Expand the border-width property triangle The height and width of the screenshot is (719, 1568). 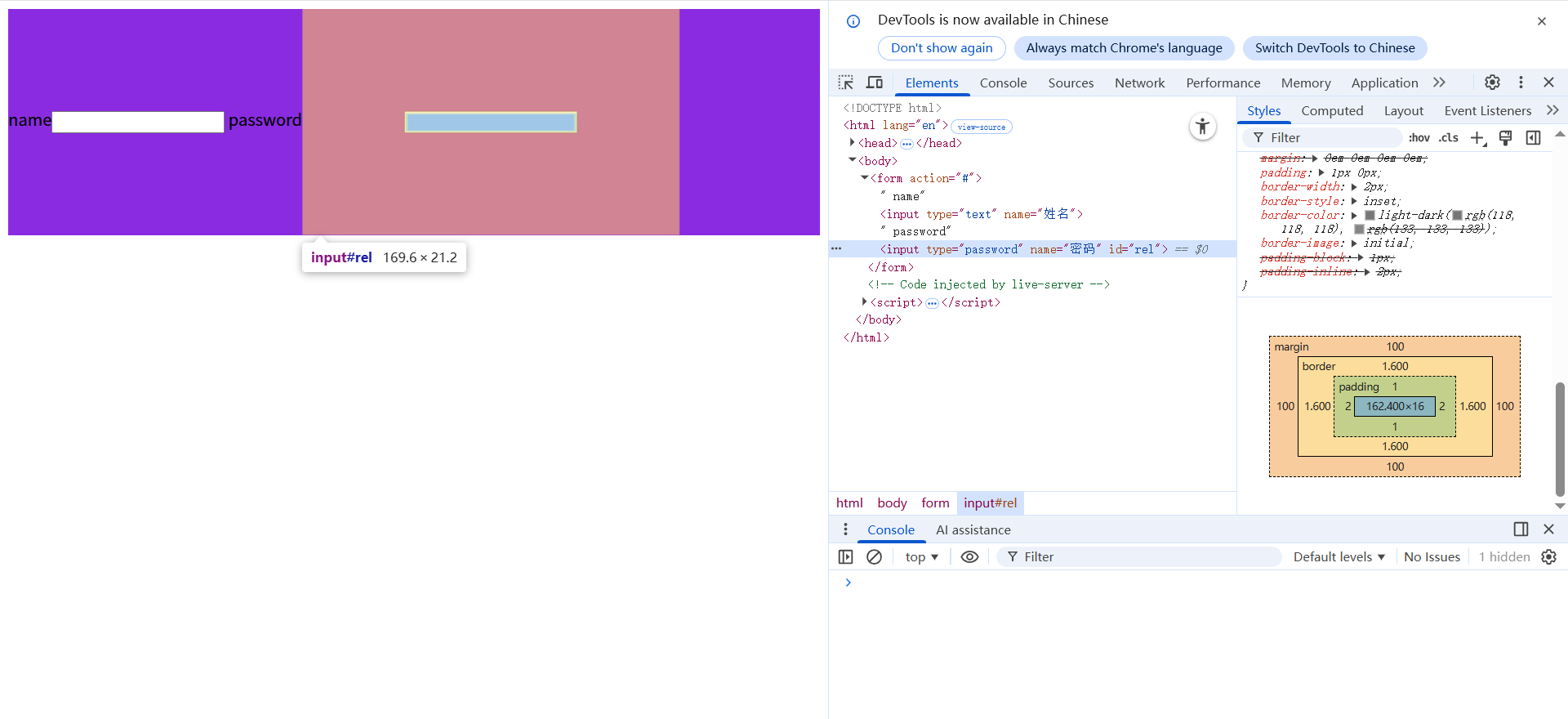tap(1354, 187)
